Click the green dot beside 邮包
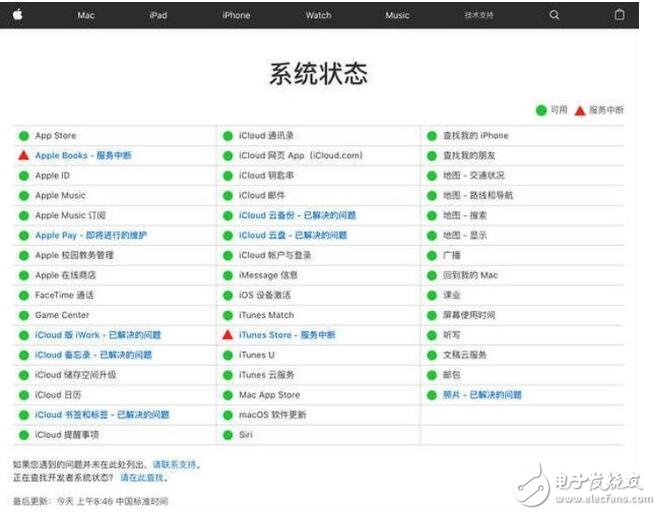 point(432,375)
